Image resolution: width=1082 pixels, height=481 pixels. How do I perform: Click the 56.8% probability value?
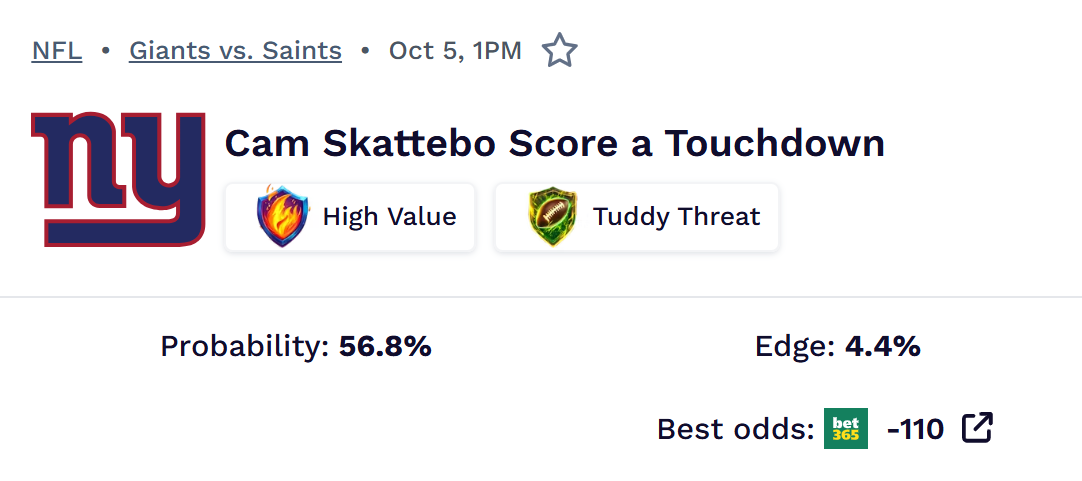coord(385,347)
